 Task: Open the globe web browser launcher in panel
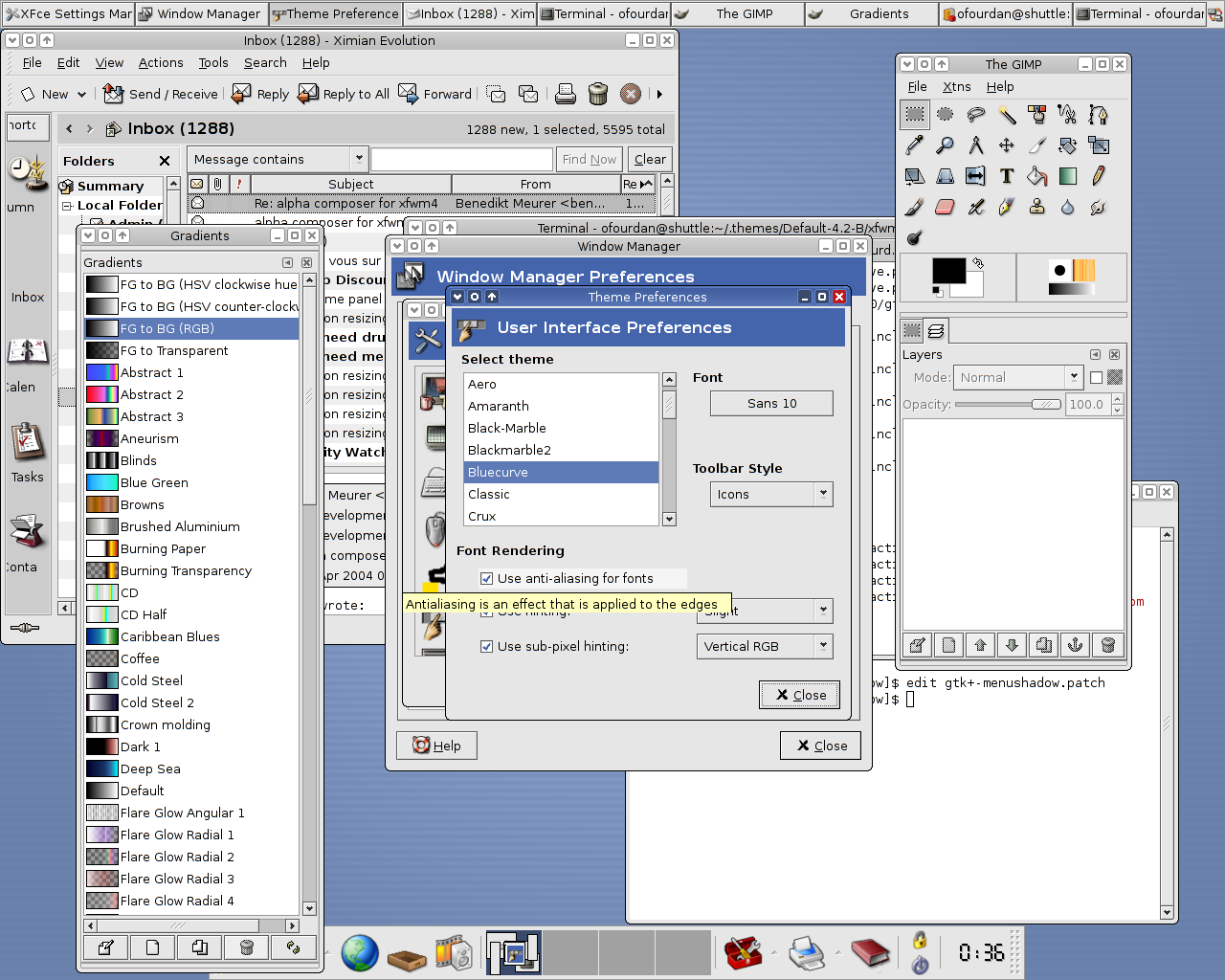[x=360, y=953]
